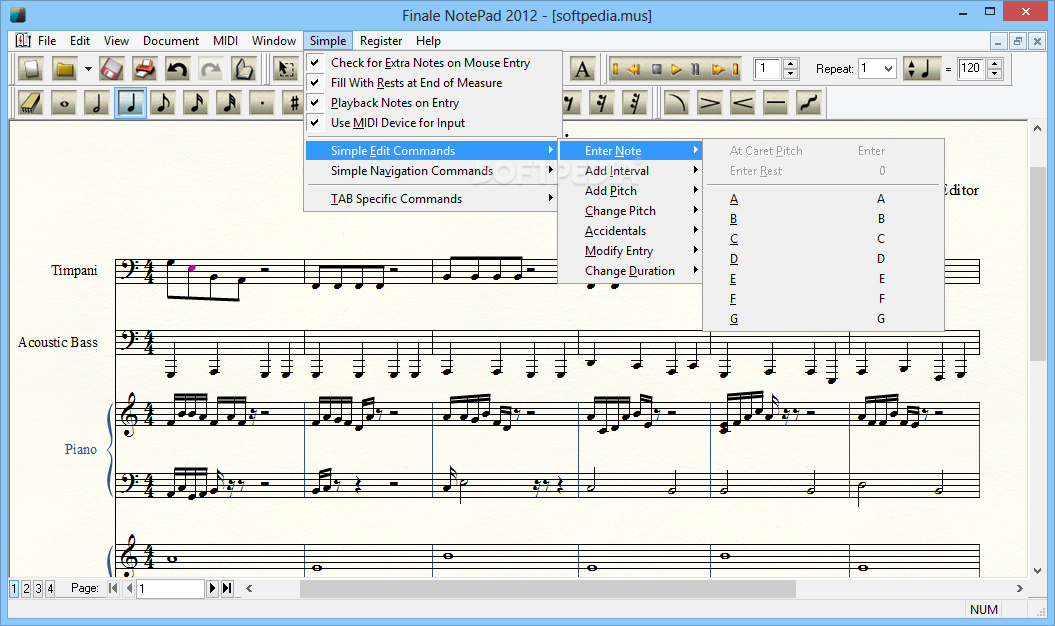This screenshot has width=1055, height=626.
Task: Toggle Playback Notes on Entry
Action: coord(433,103)
